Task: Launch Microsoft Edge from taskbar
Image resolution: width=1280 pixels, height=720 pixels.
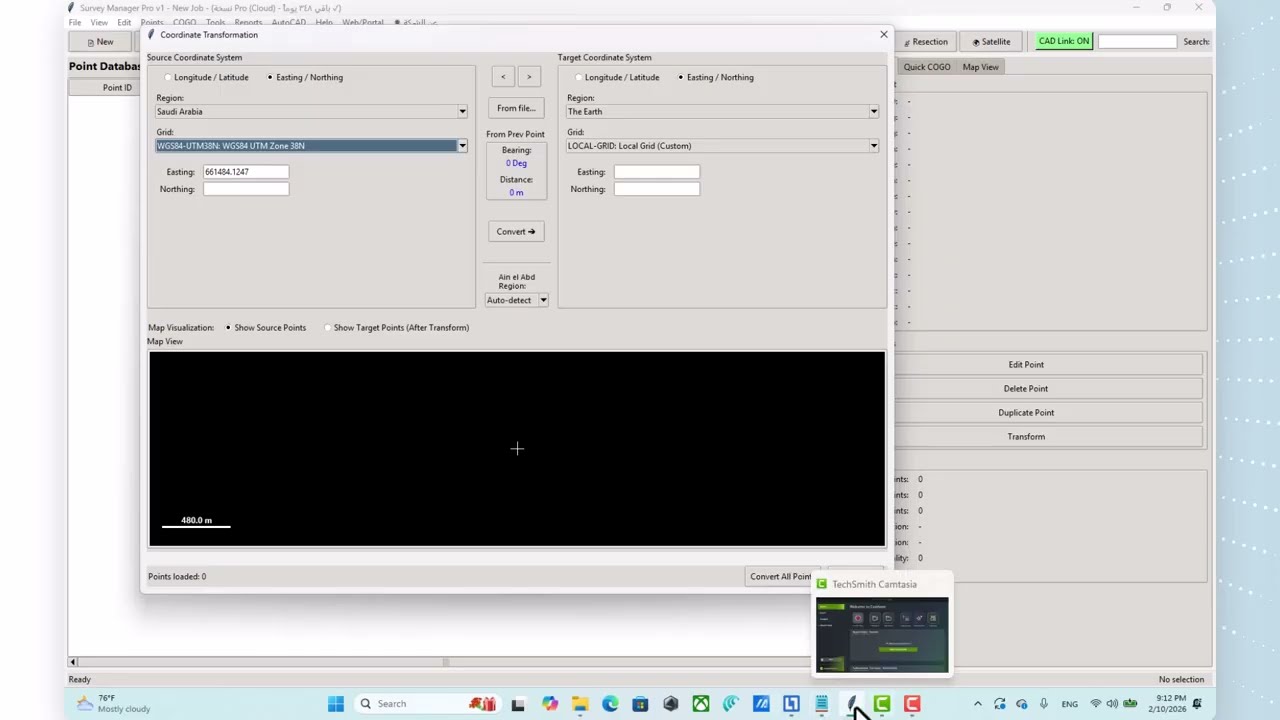Action: pos(610,704)
